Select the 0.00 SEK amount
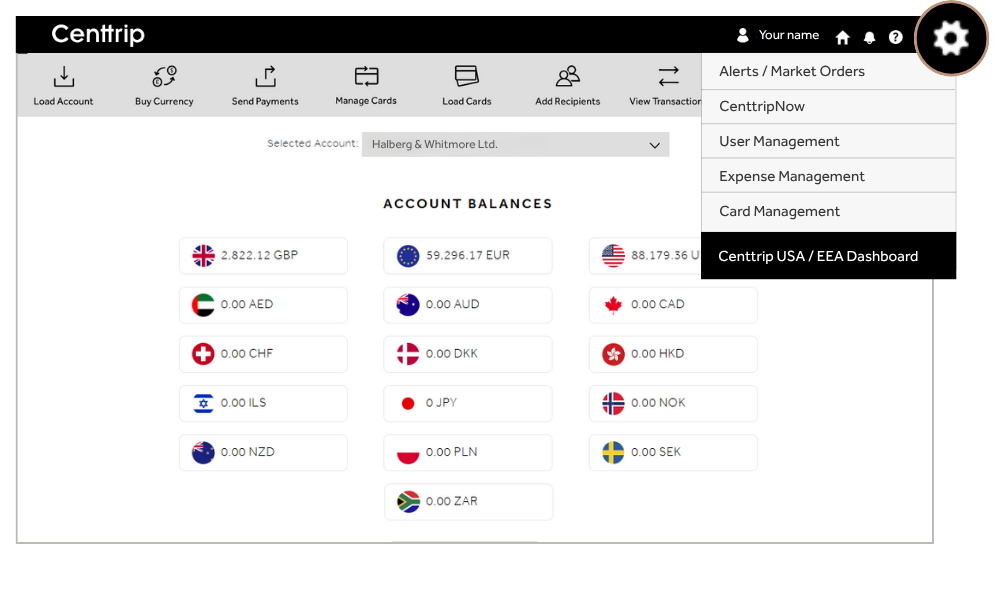This screenshot has width=1000, height=590. (x=656, y=452)
